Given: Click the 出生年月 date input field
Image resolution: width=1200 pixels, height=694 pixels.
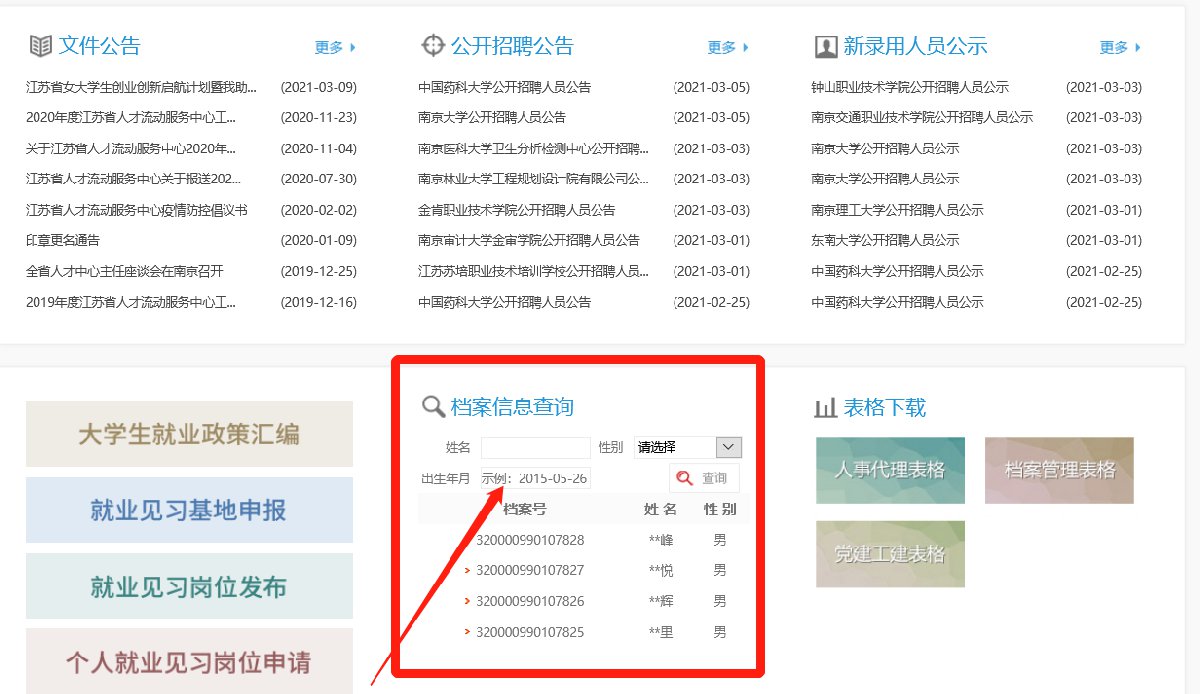Looking at the screenshot, I should pyautogui.click(x=535, y=478).
